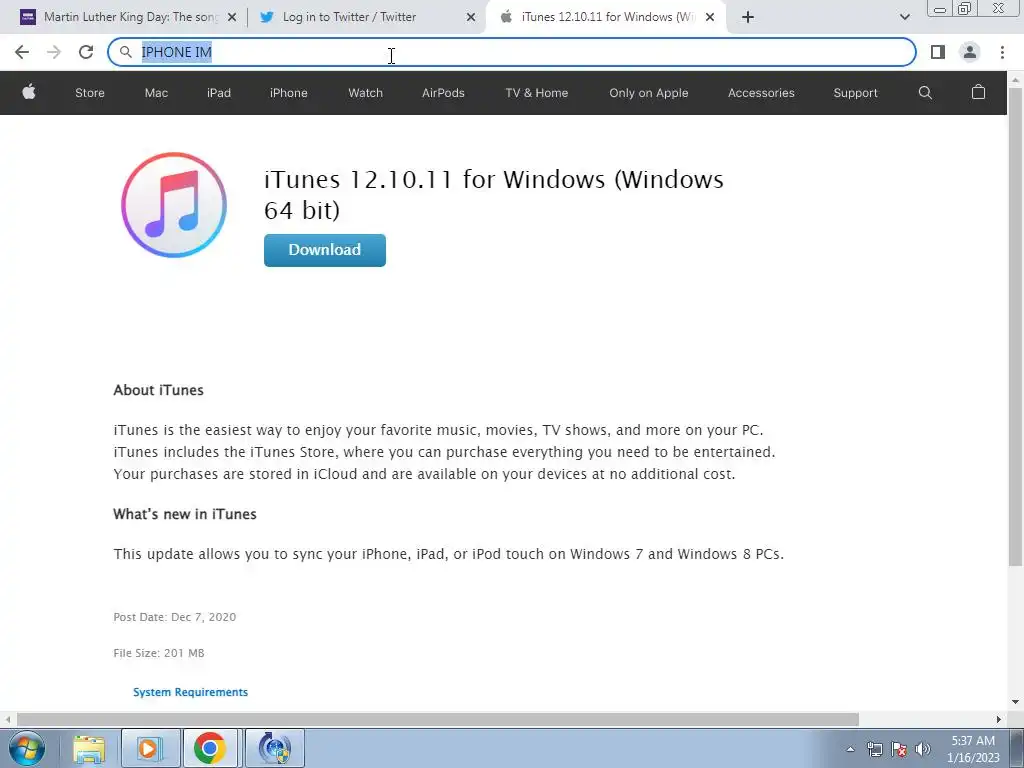
Task: Open the iPad menu item
Action: pyautogui.click(x=219, y=93)
